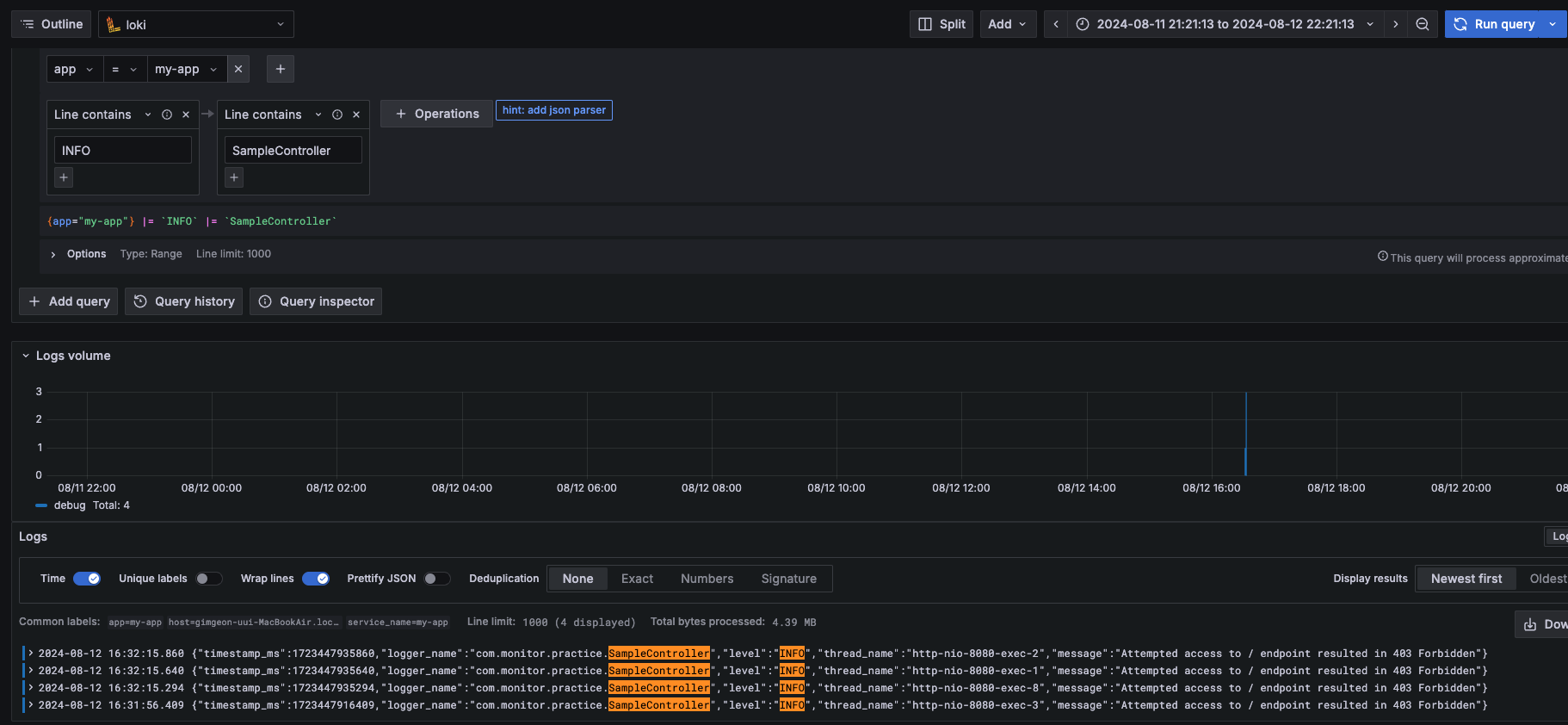Remove the app=my-app label filter
The width and height of the screenshot is (1568, 725).
(238, 69)
